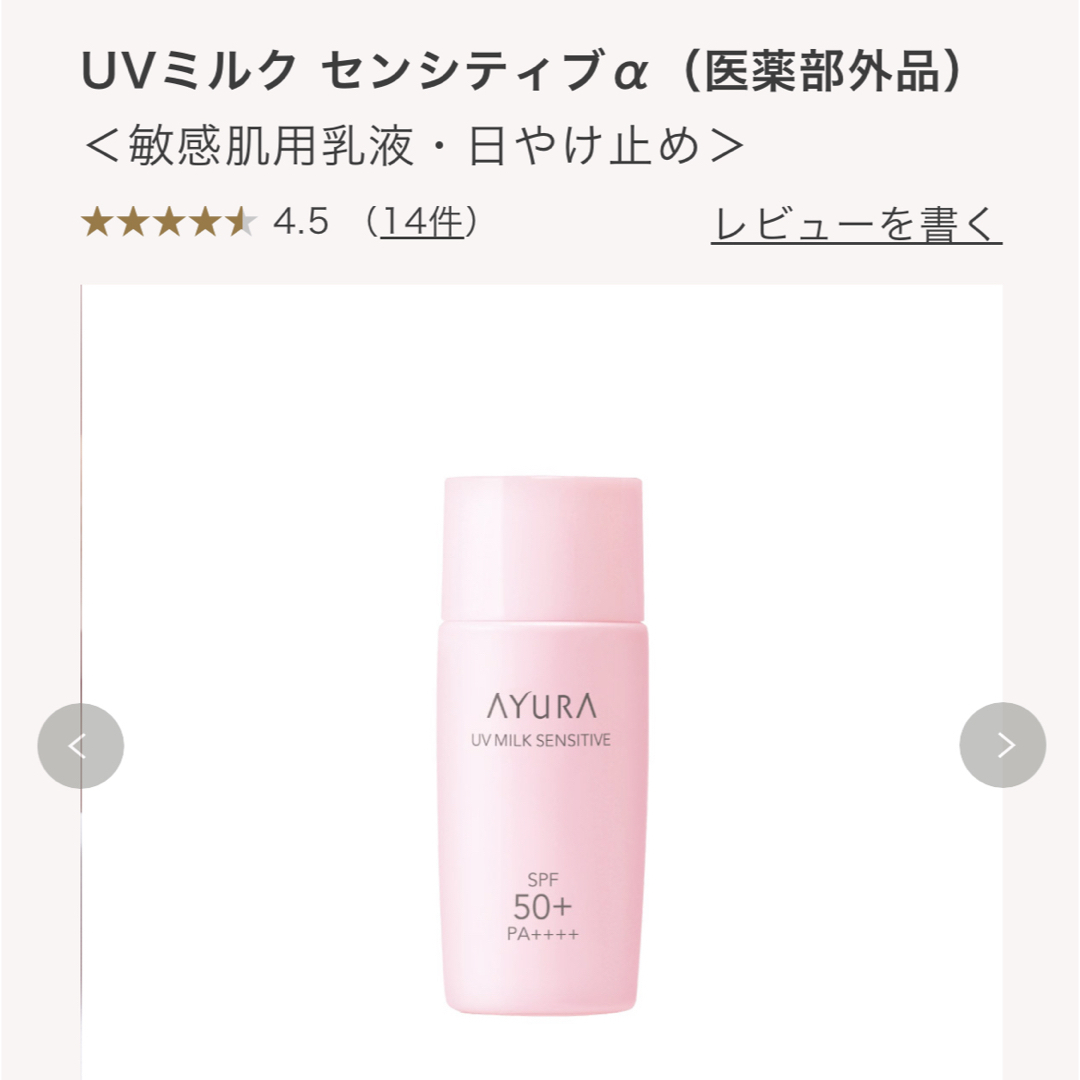Image resolution: width=1080 pixels, height=1080 pixels.
Task: Click the UV MILK SENSITIVE bottle text
Action: click(x=541, y=740)
